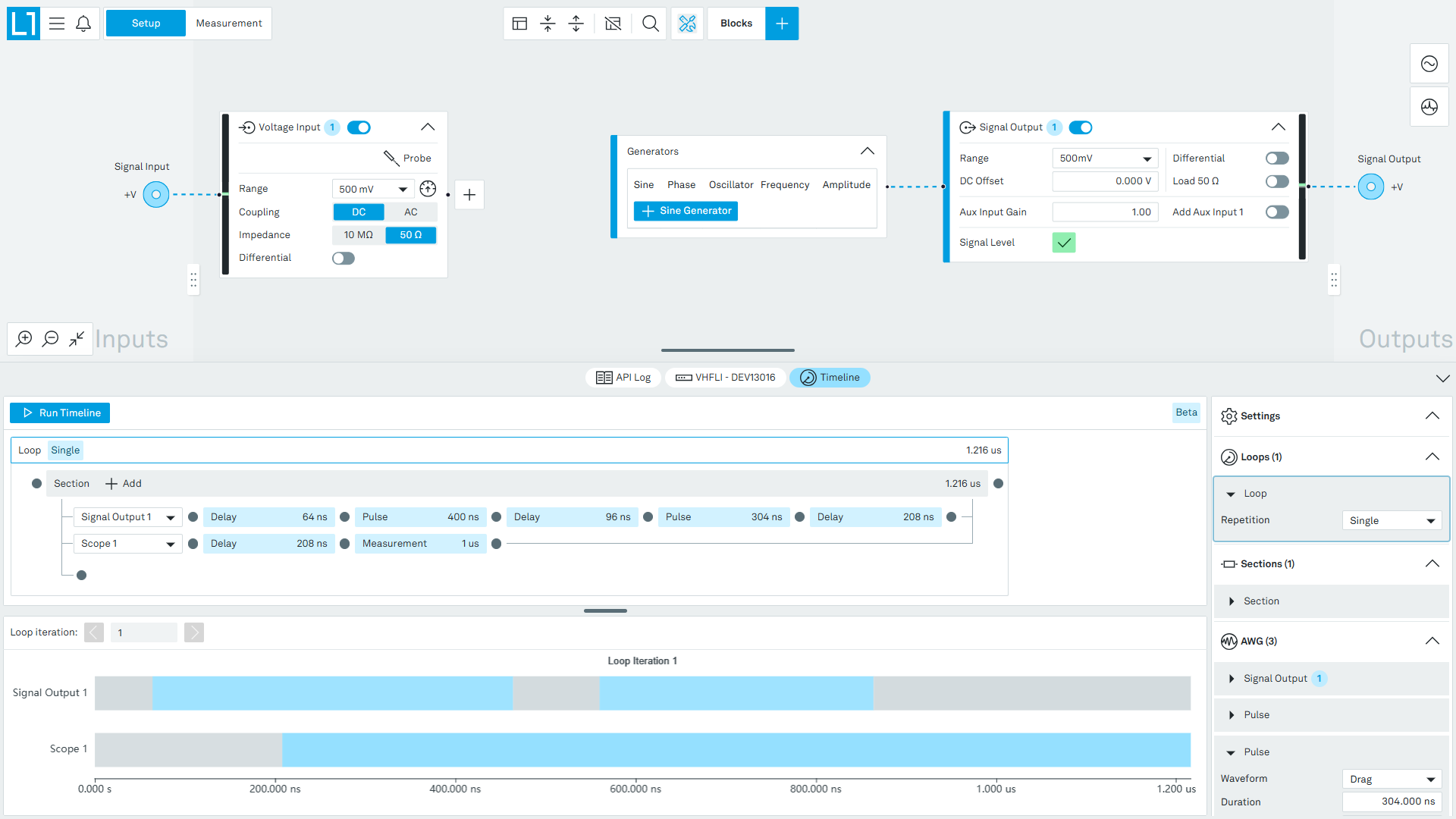The height and width of the screenshot is (819, 1456).
Task: Open the API Log tab
Action: click(623, 378)
